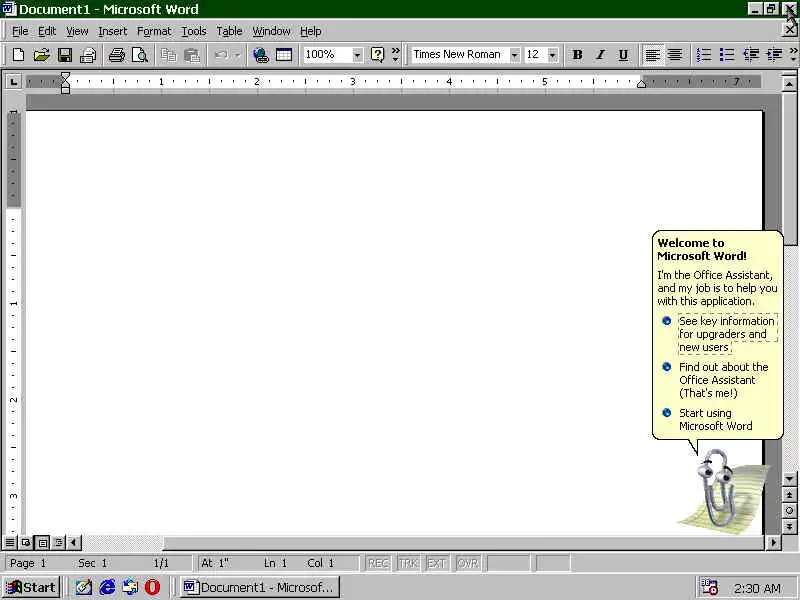Open a file with the folder icon
This screenshot has width=800, height=600.
(41, 55)
